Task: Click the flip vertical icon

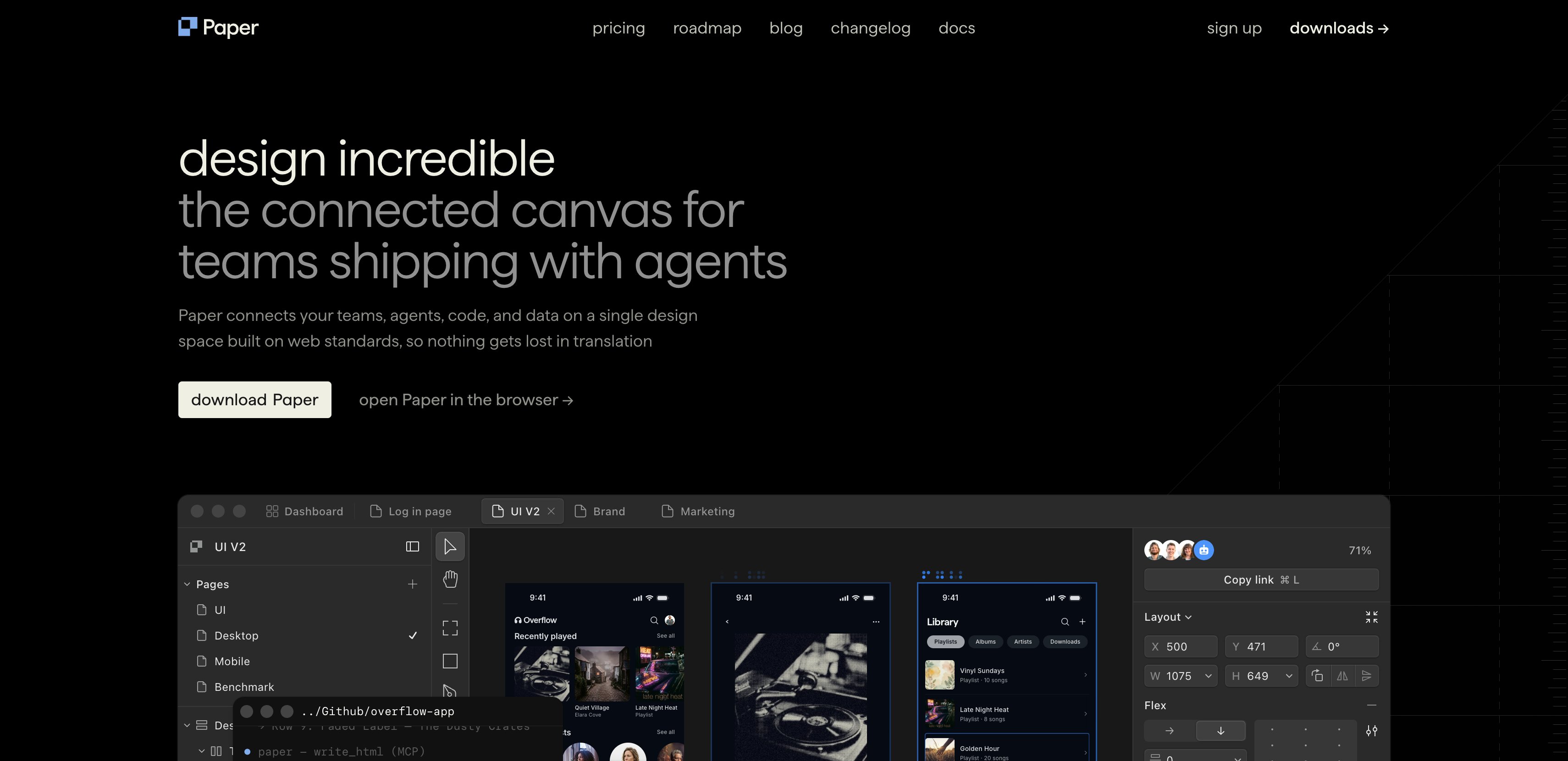Action: (1367, 676)
